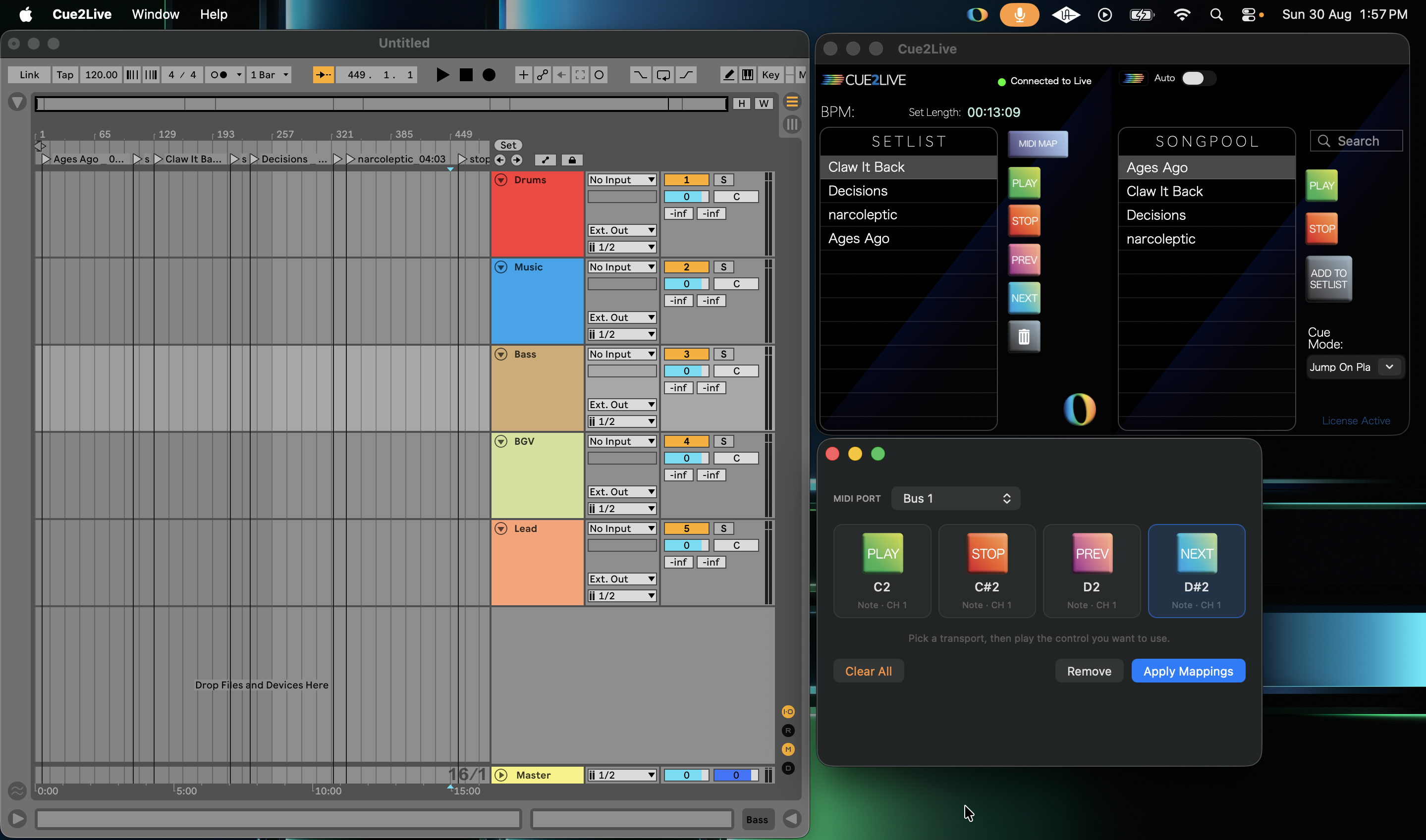Select PLAY mapping card C2

coord(882,571)
